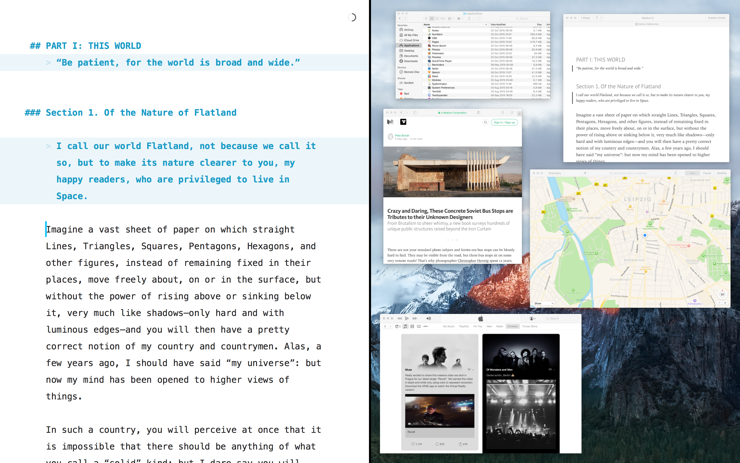Open the Show dropdown in Maps
Screen dimensions: 740x463
(543, 303)
